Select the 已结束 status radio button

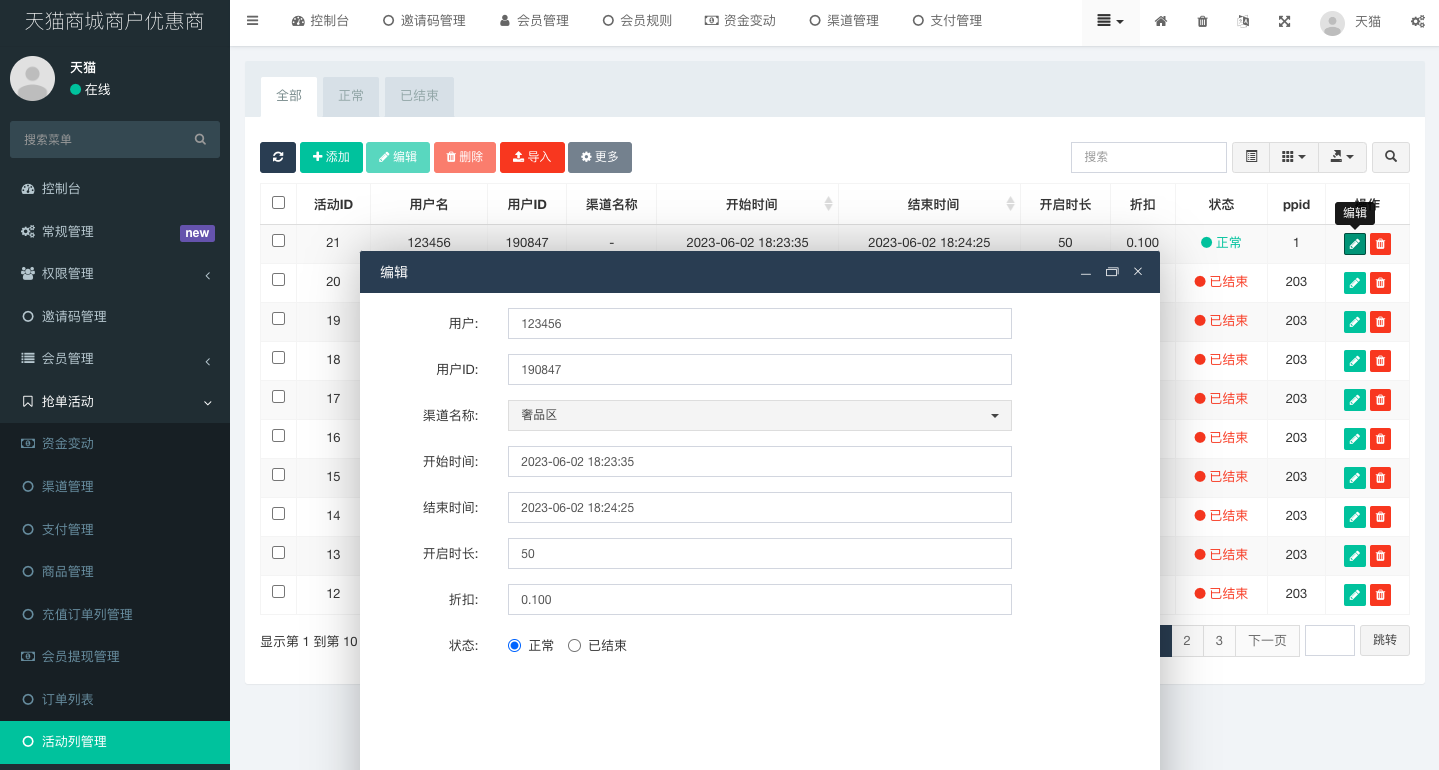click(574, 645)
